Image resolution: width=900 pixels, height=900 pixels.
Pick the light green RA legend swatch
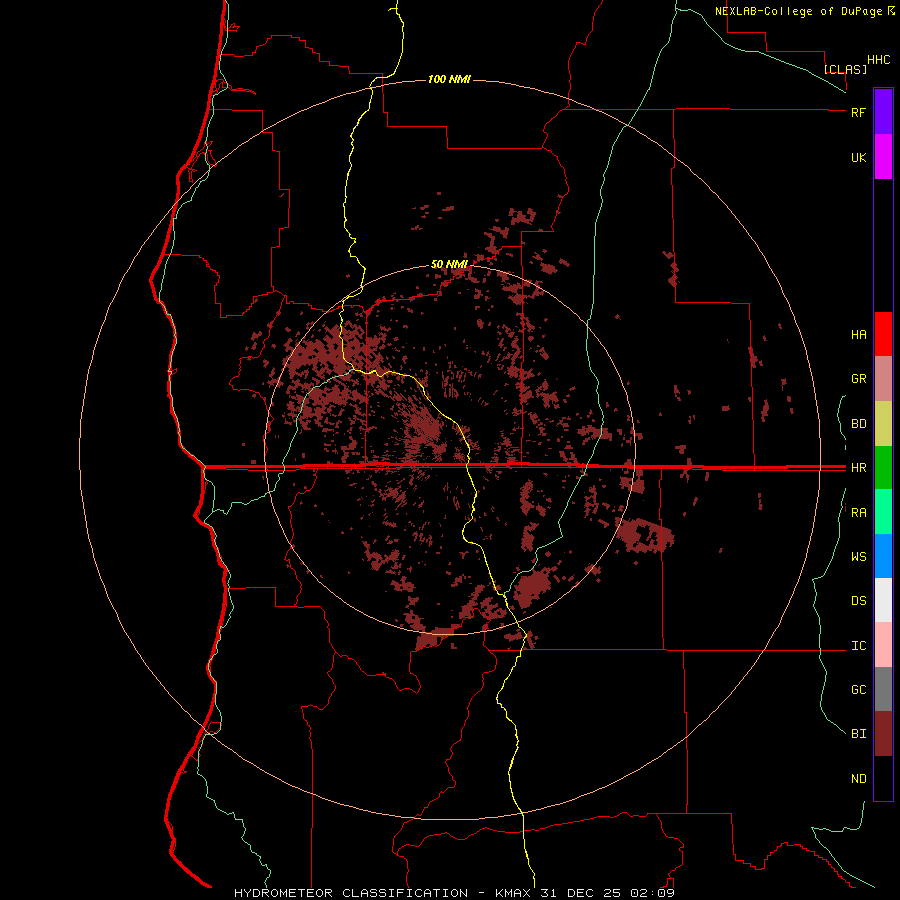click(x=883, y=512)
